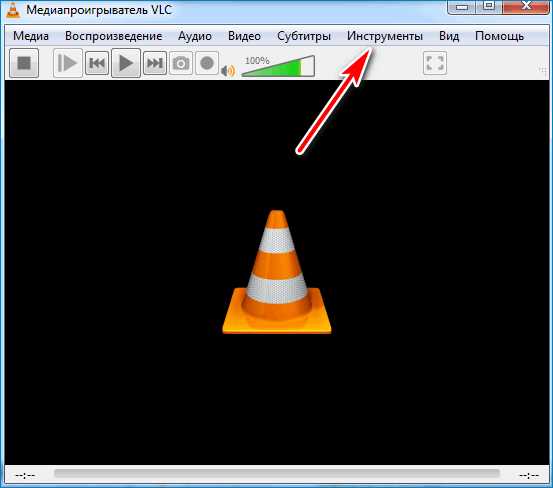Click the frame-by-frame step button

[x=68, y=63]
